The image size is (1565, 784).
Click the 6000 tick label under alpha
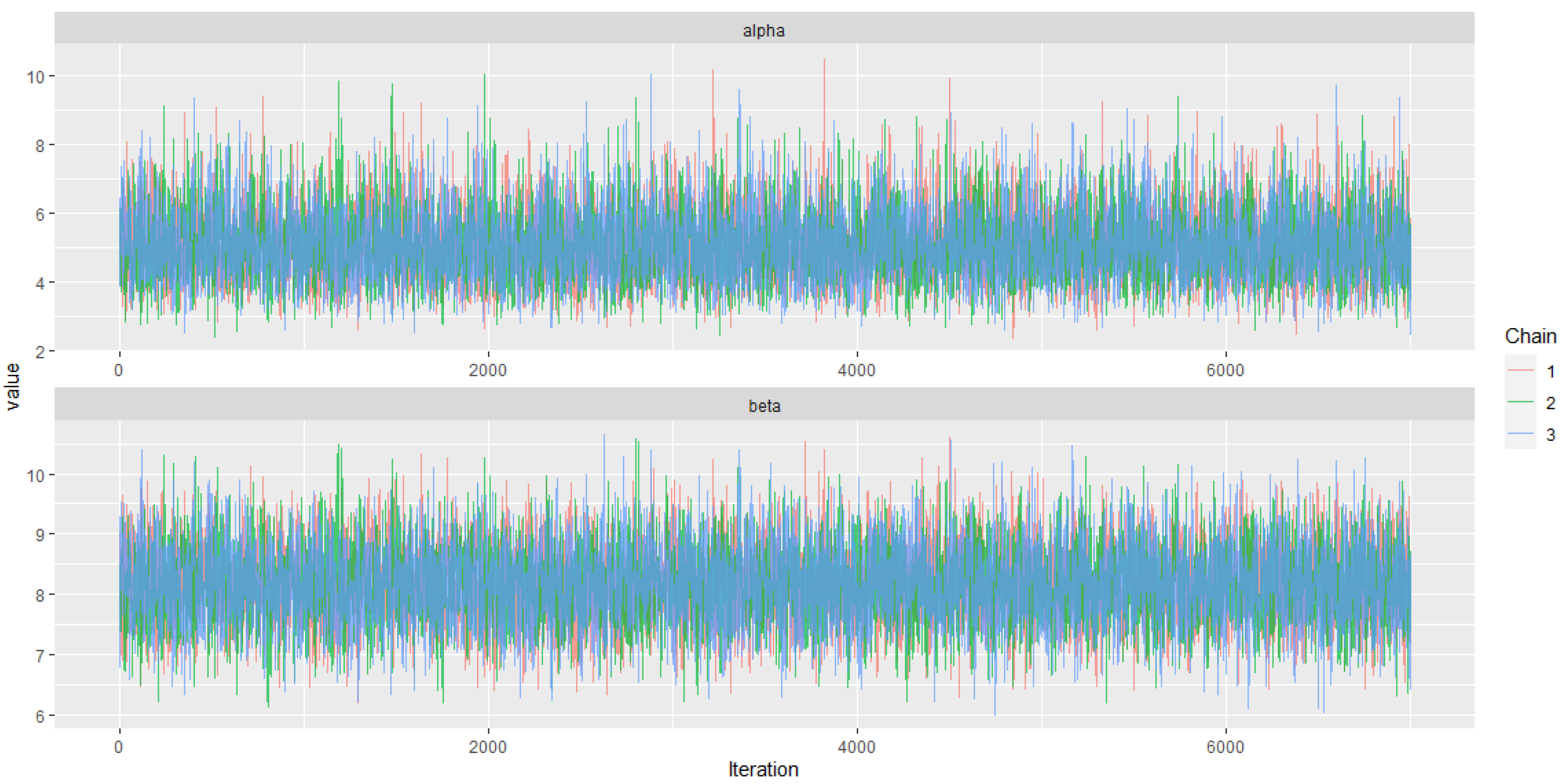pyautogui.click(x=1225, y=370)
